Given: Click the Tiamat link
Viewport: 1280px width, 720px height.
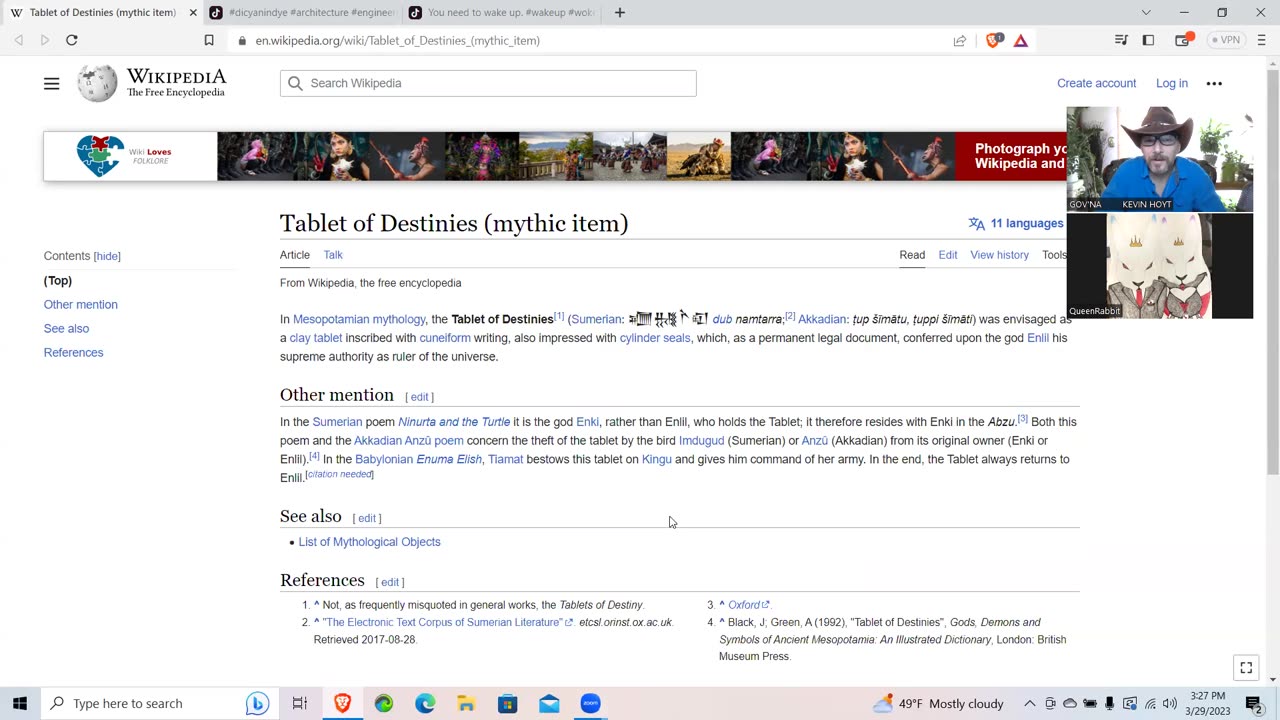Looking at the screenshot, I should [506, 460].
